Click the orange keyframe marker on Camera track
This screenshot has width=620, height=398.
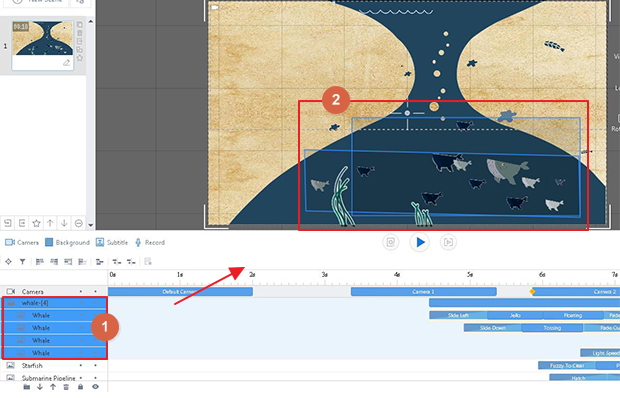(x=532, y=292)
